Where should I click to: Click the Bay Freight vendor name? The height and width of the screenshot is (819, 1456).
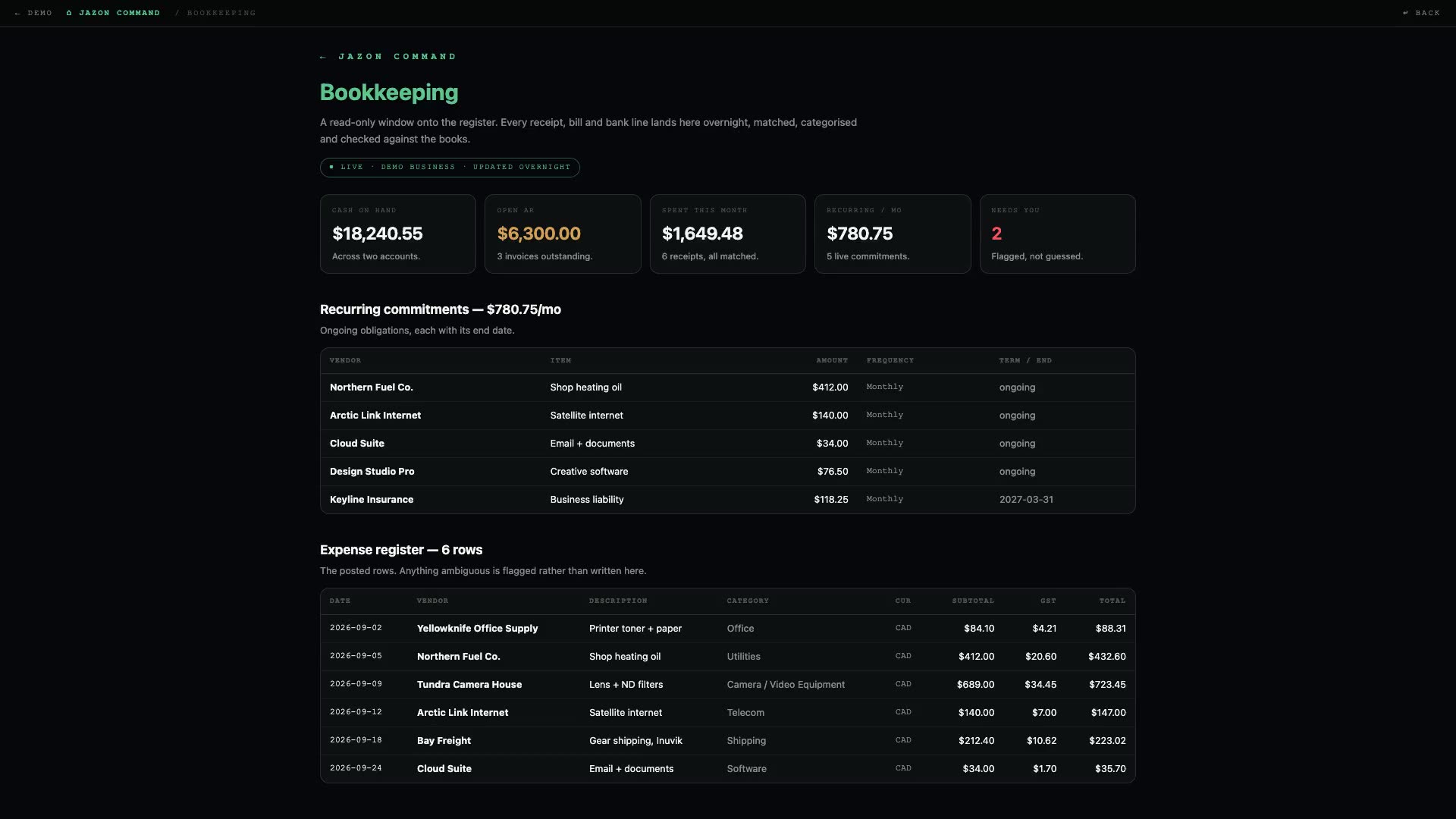(x=444, y=741)
